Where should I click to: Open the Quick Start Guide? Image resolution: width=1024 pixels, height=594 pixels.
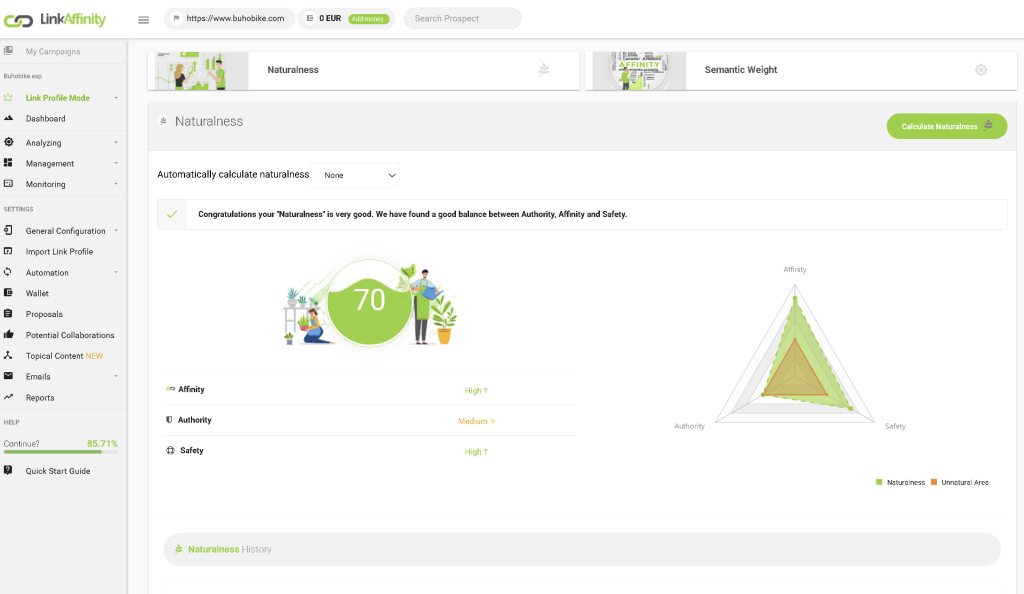coord(58,471)
